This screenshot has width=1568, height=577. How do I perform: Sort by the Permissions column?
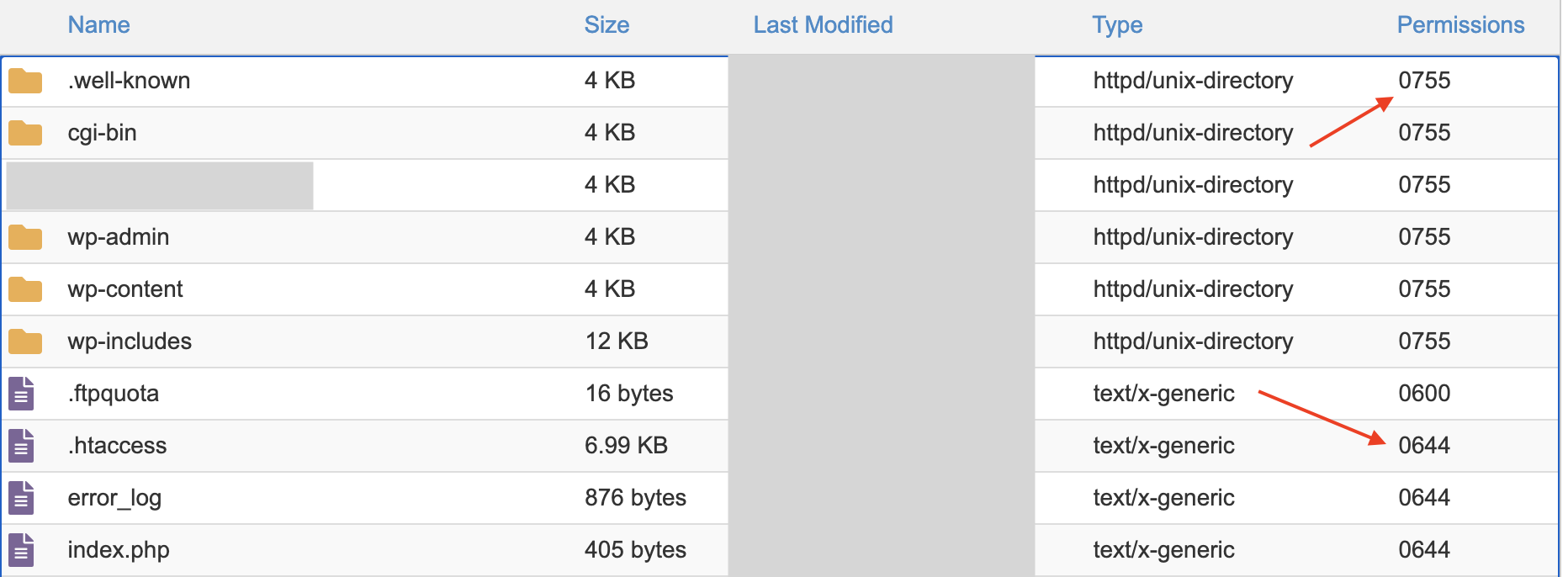point(1459,24)
